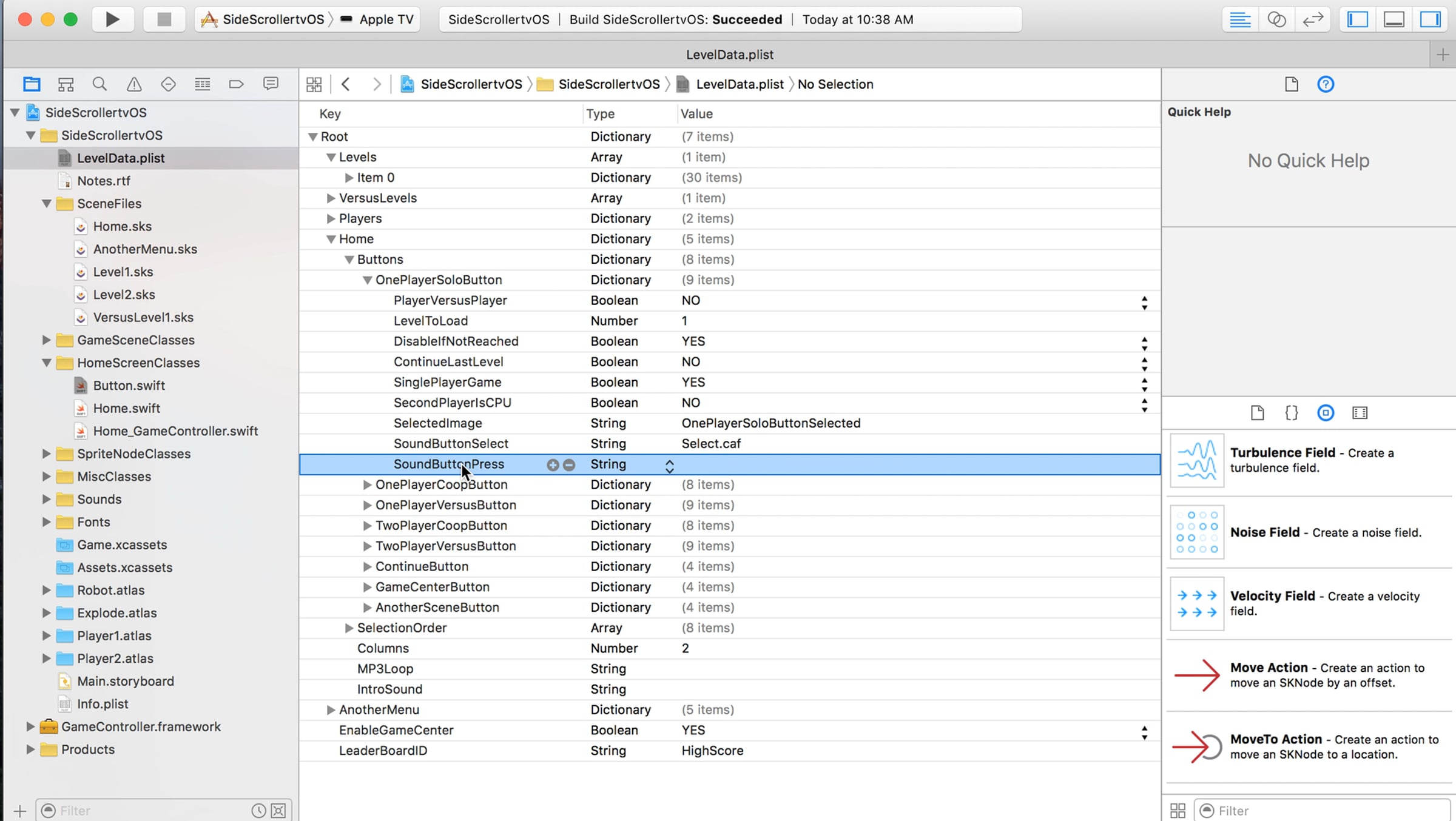Open the issue navigator
The height and width of the screenshot is (821, 1456).
point(134,84)
